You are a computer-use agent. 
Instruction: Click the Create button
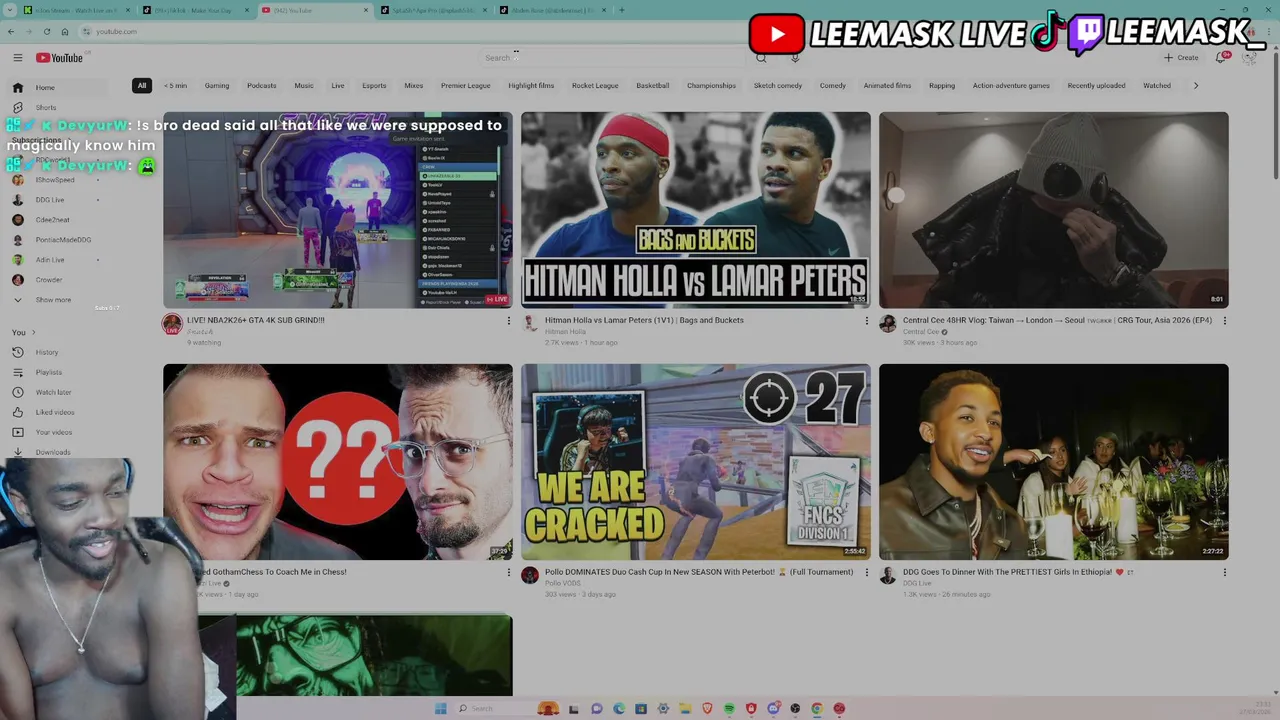(x=1181, y=58)
